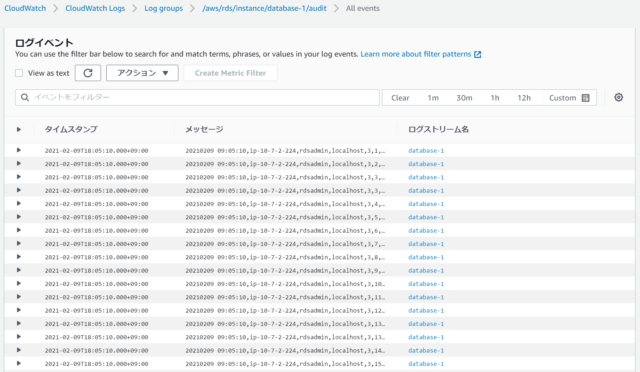The image size is (640, 372).
Task: Toggle the View as text checkbox
Action: point(19,73)
